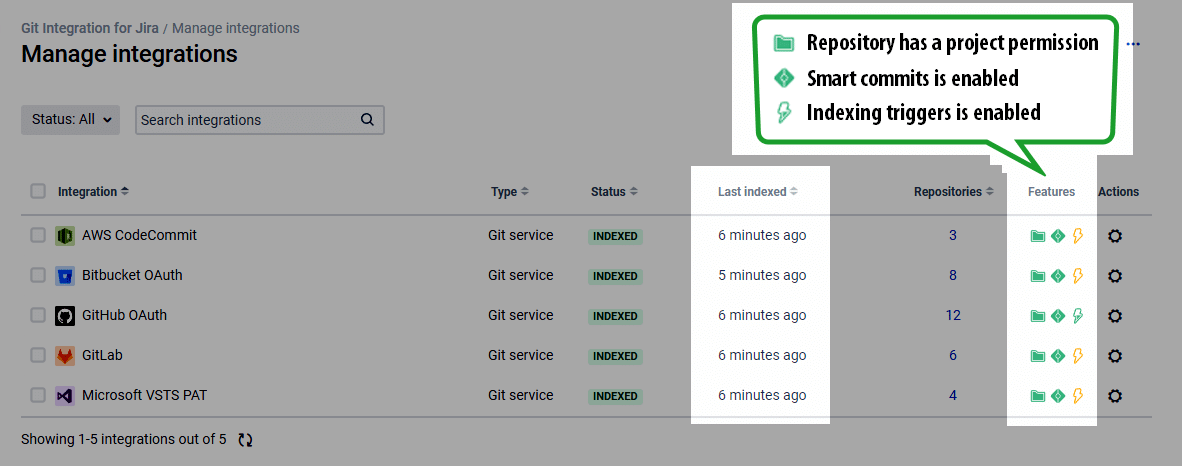1182x466 pixels.
Task: Tick the checkbox for AWS CodeCommit
Action: click(x=38, y=236)
